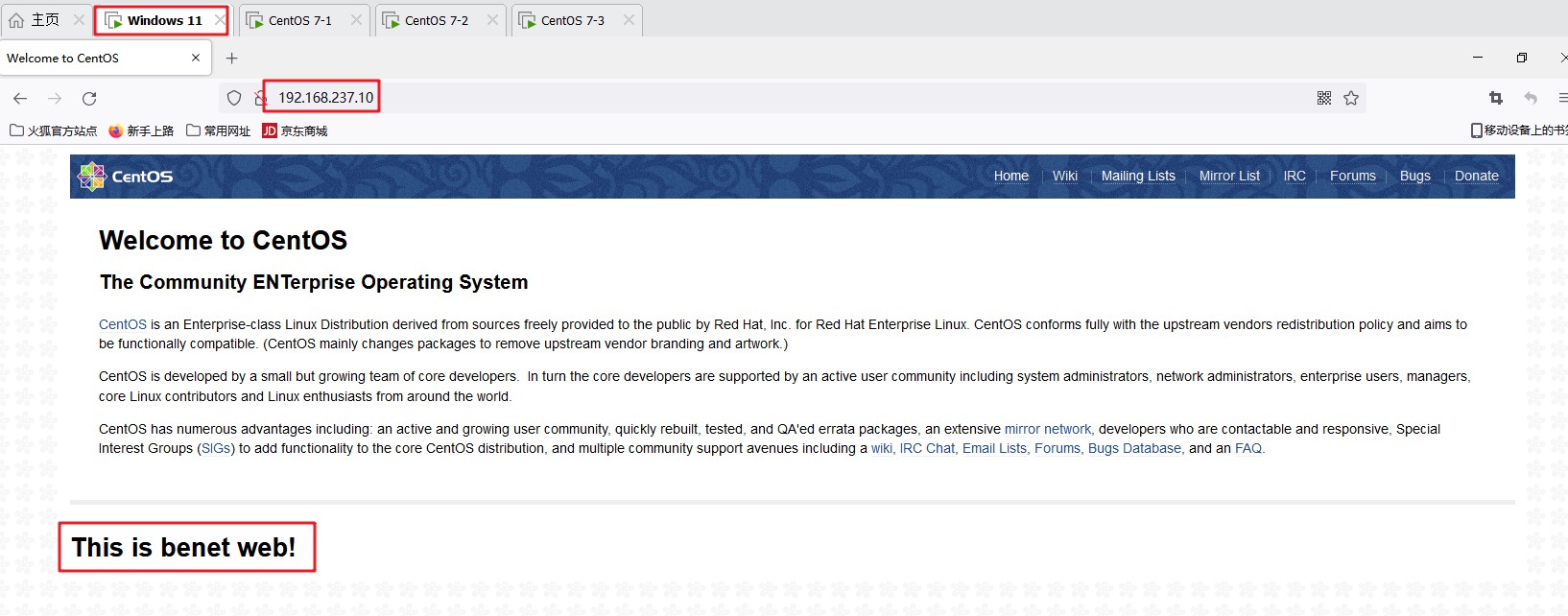1568x616 pixels.
Task: Follow the Bugs Database link
Action: [1134, 448]
